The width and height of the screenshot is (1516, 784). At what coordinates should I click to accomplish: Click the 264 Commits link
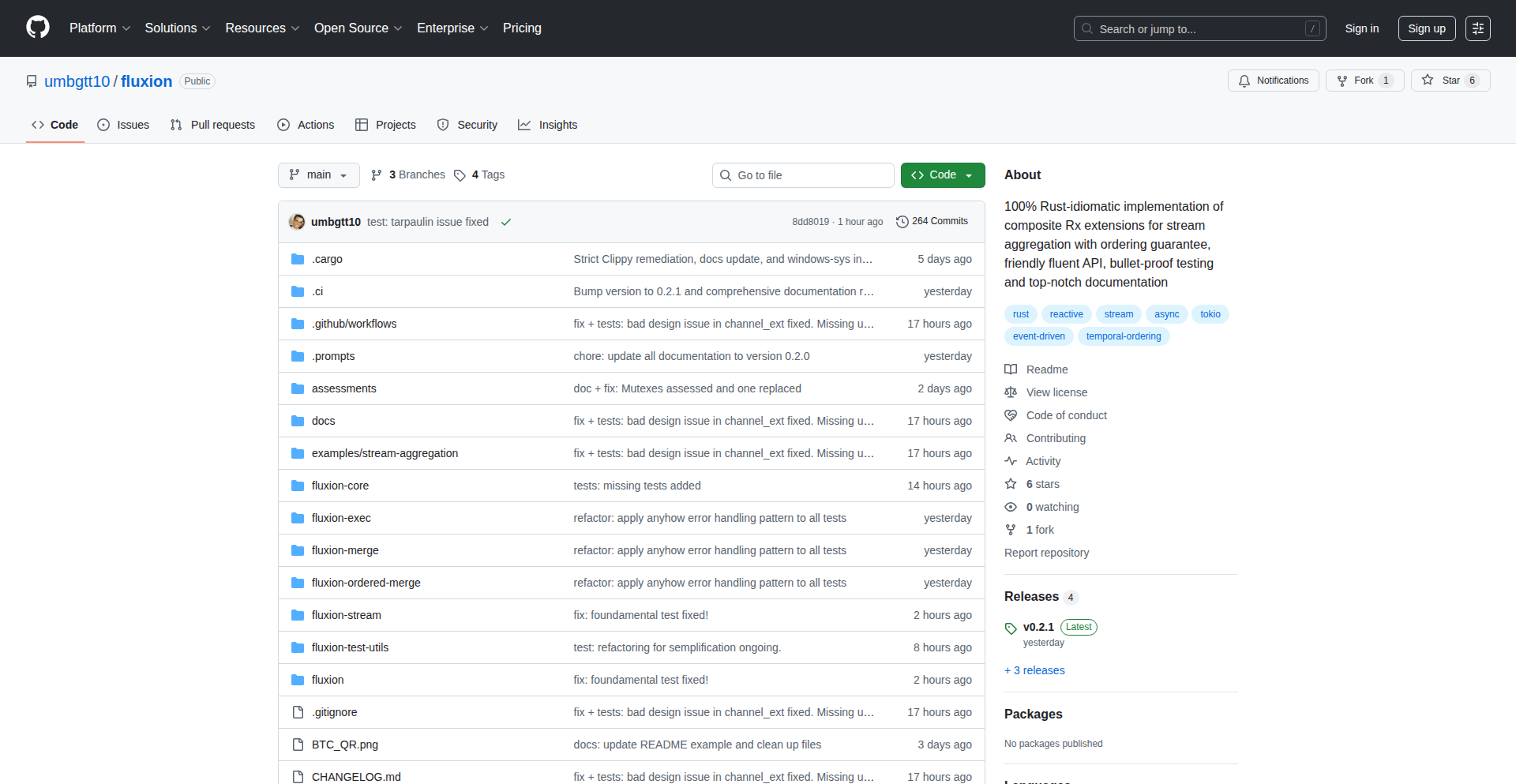tap(932, 222)
